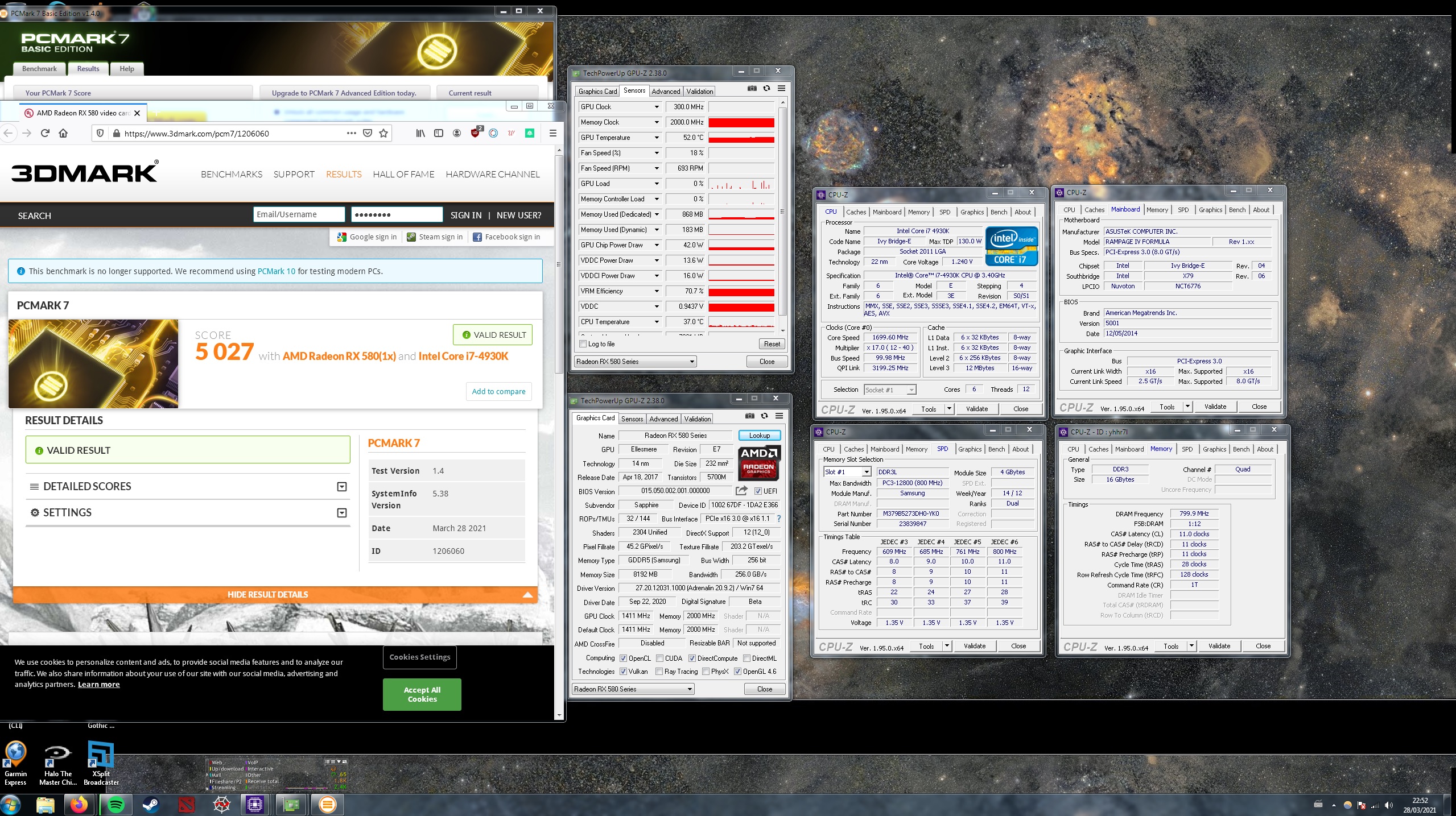Click Validate in CPU-Z SPD window

[x=974, y=646]
